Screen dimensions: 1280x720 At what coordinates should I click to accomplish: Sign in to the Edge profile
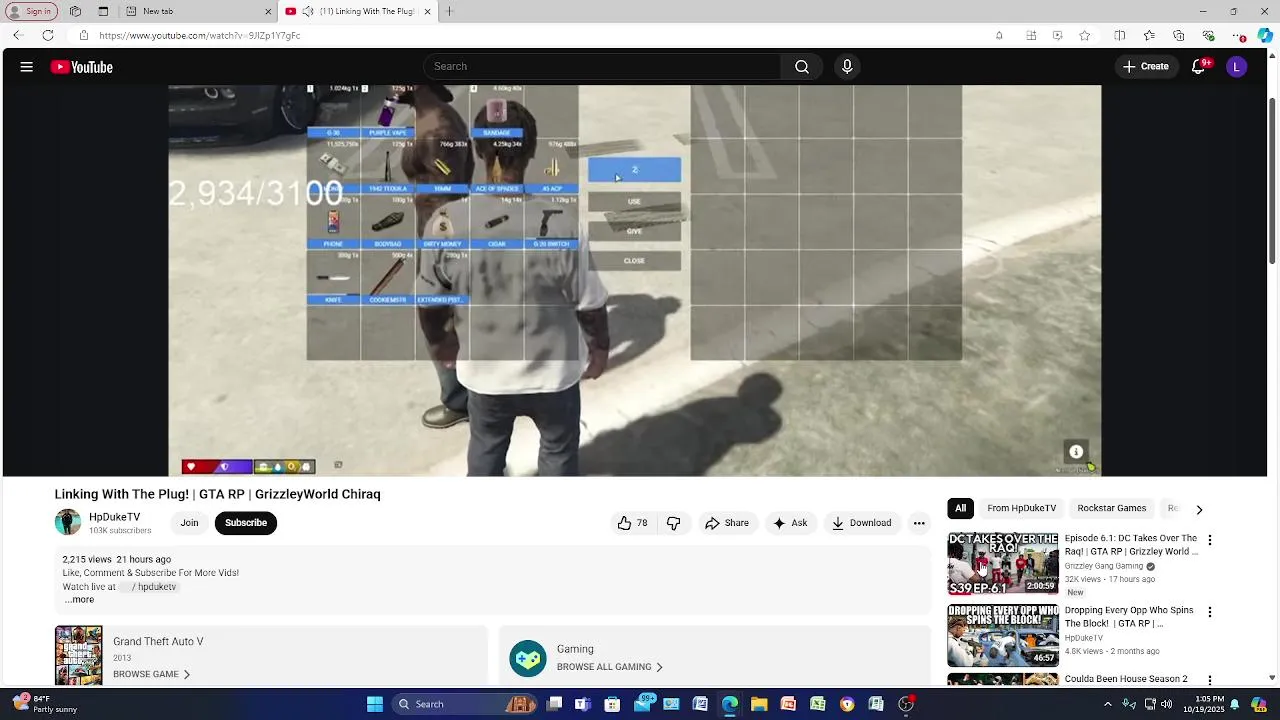pos(31,11)
